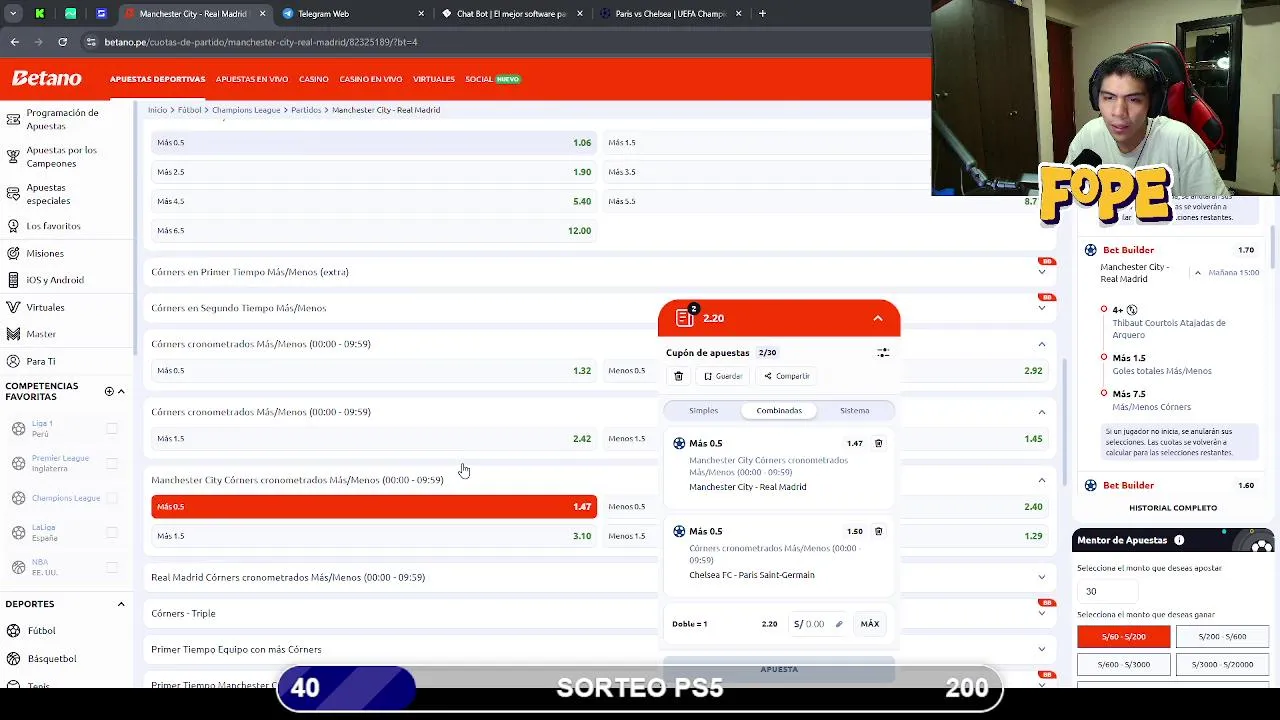
Task: Select Más 1.5 odds 3.10 for Manchester City
Action: (374, 536)
